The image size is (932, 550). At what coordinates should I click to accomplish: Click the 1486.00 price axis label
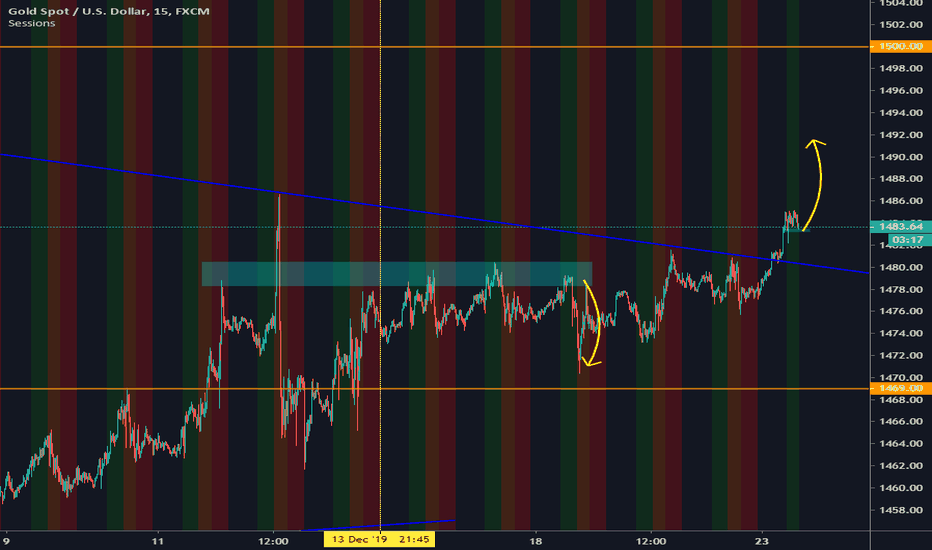(x=900, y=201)
